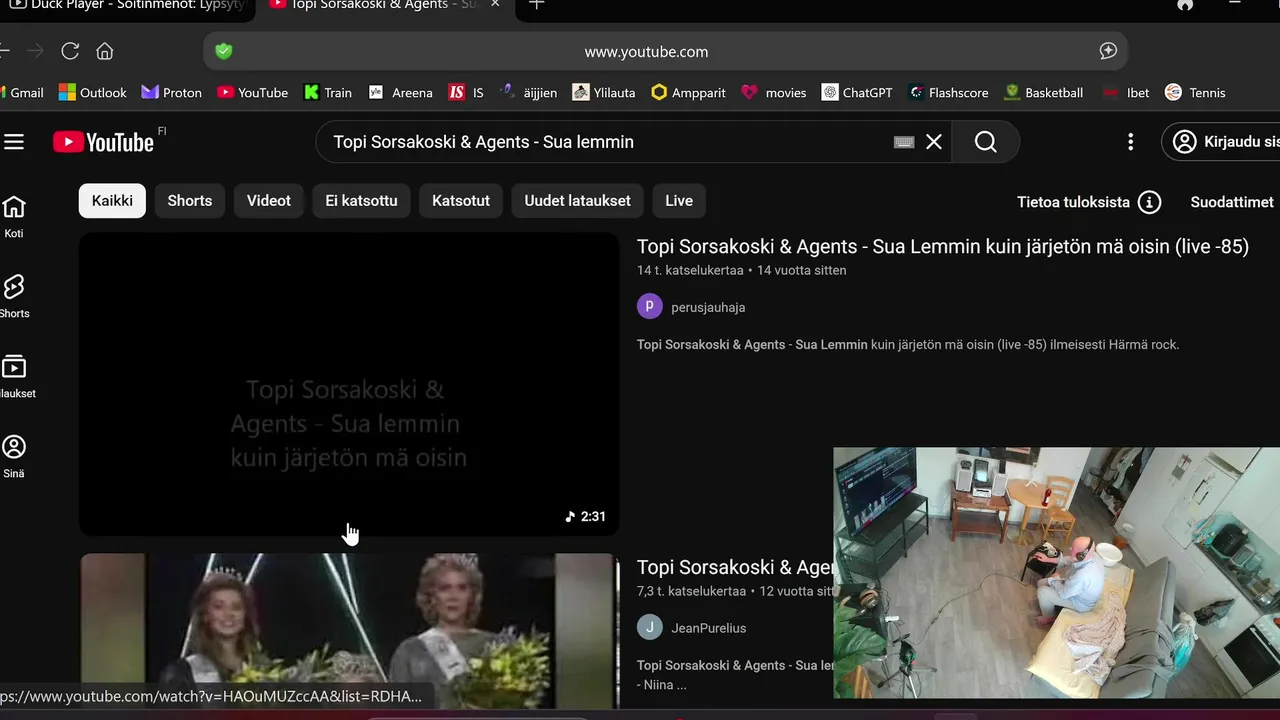Select the Kaikki filter chip
Viewport: 1280px width, 720px height.
tap(112, 201)
